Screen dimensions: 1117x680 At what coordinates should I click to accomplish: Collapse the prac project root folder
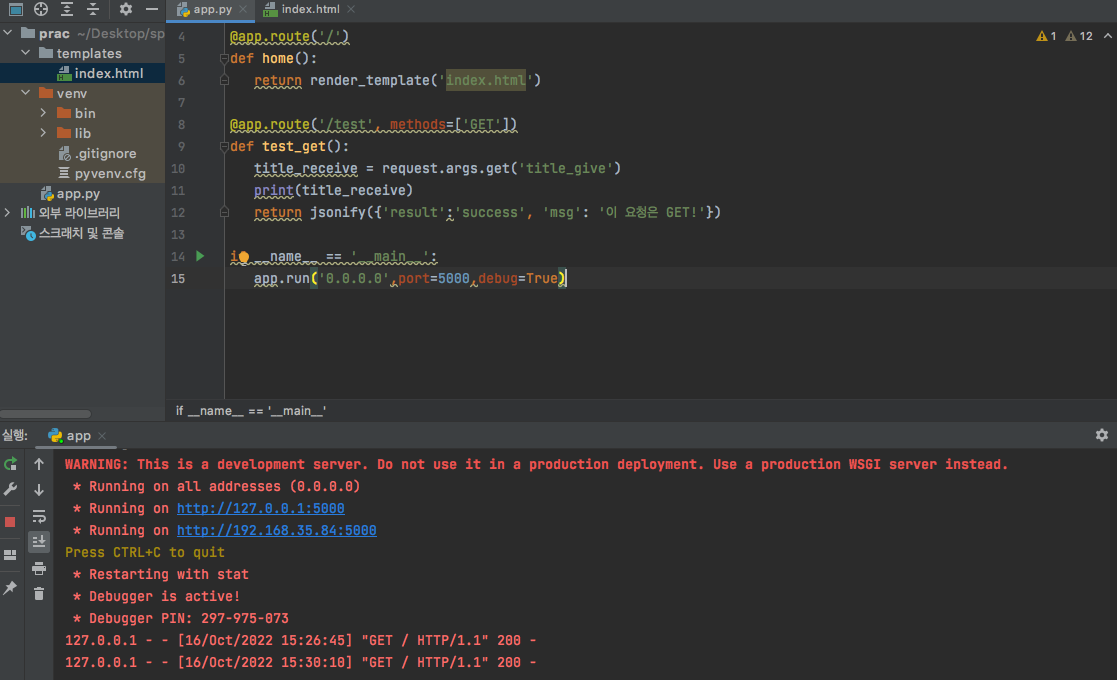click(8, 33)
